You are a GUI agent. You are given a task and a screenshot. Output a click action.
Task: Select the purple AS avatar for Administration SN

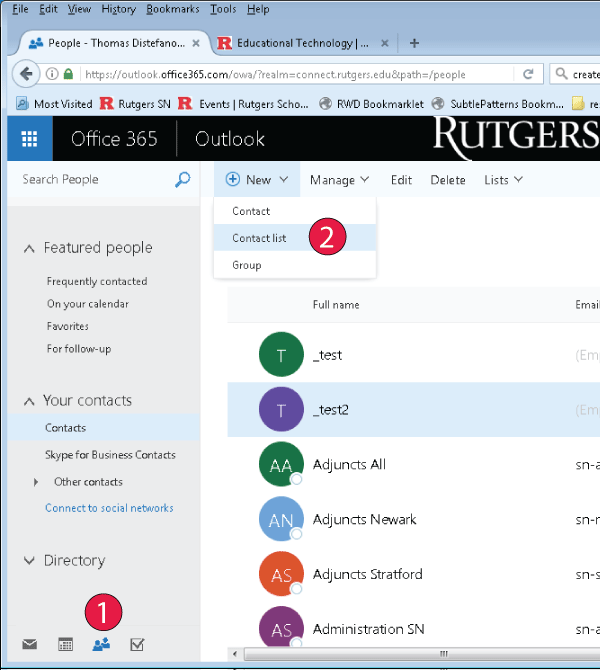click(281, 628)
